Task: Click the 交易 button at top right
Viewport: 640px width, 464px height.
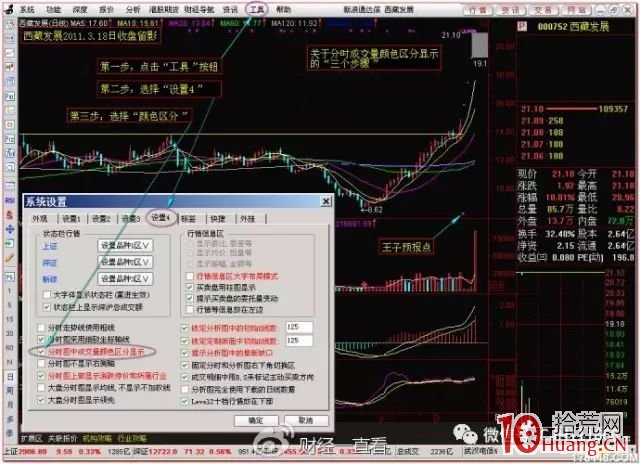Action: click(x=542, y=9)
